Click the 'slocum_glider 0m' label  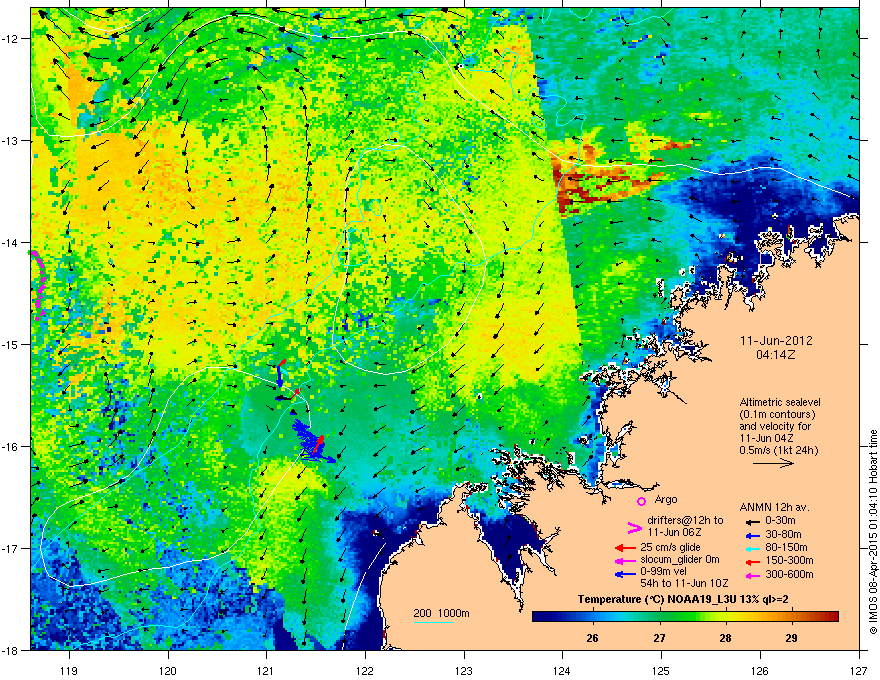[x=680, y=560]
